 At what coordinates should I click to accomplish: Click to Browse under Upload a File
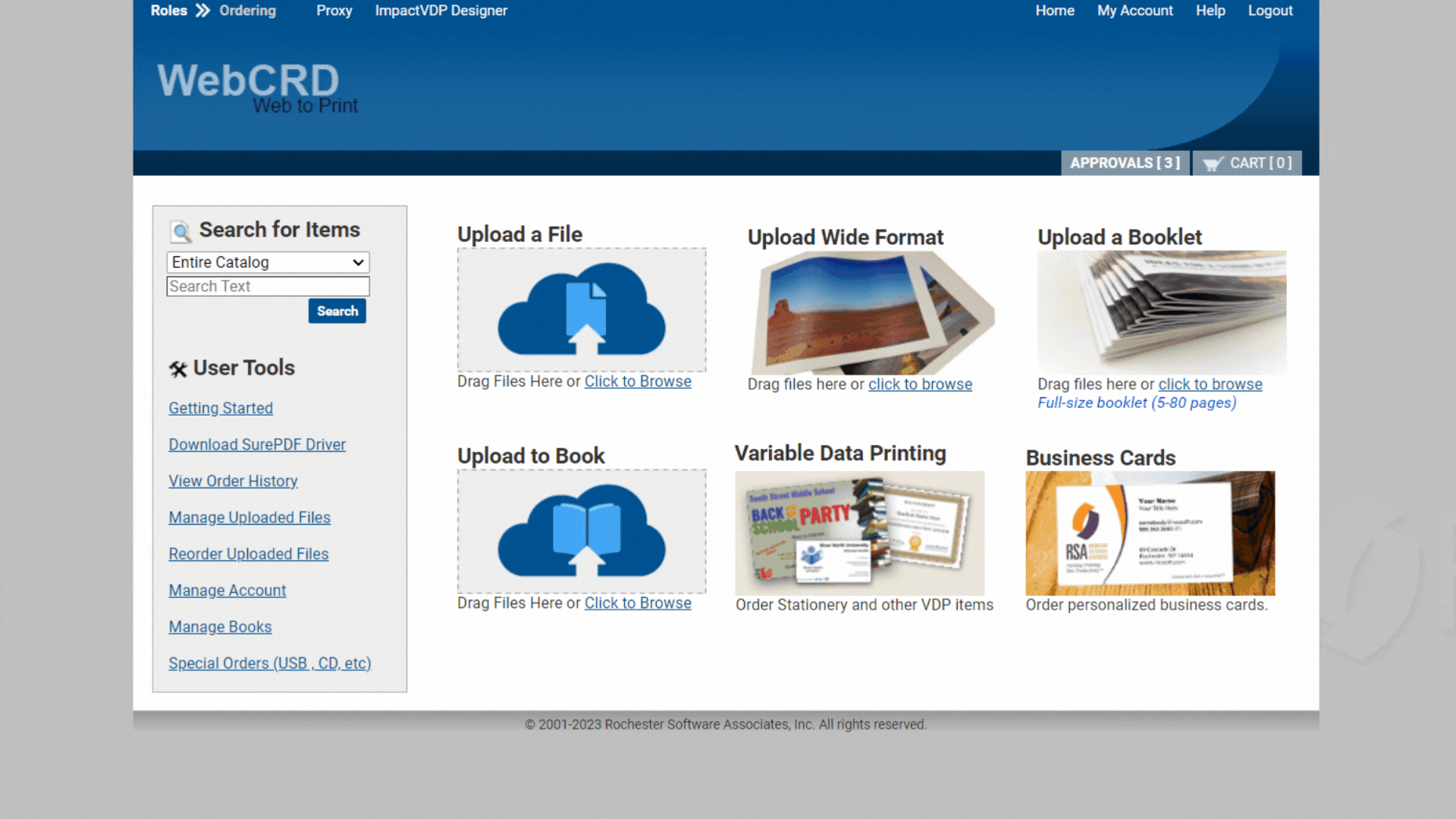[x=638, y=381]
